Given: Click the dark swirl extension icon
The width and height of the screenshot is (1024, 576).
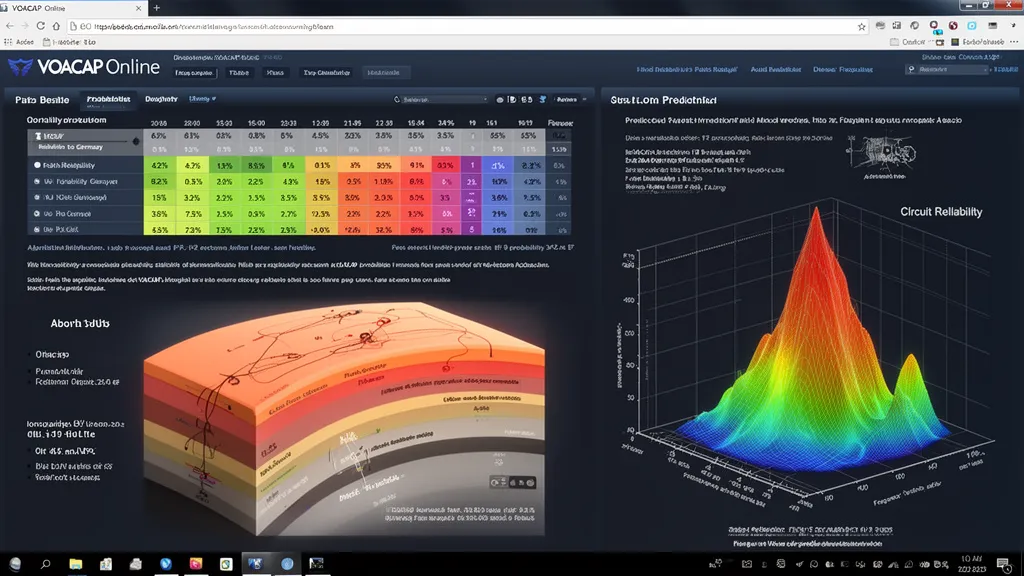Looking at the screenshot, I should click(914, 25).
